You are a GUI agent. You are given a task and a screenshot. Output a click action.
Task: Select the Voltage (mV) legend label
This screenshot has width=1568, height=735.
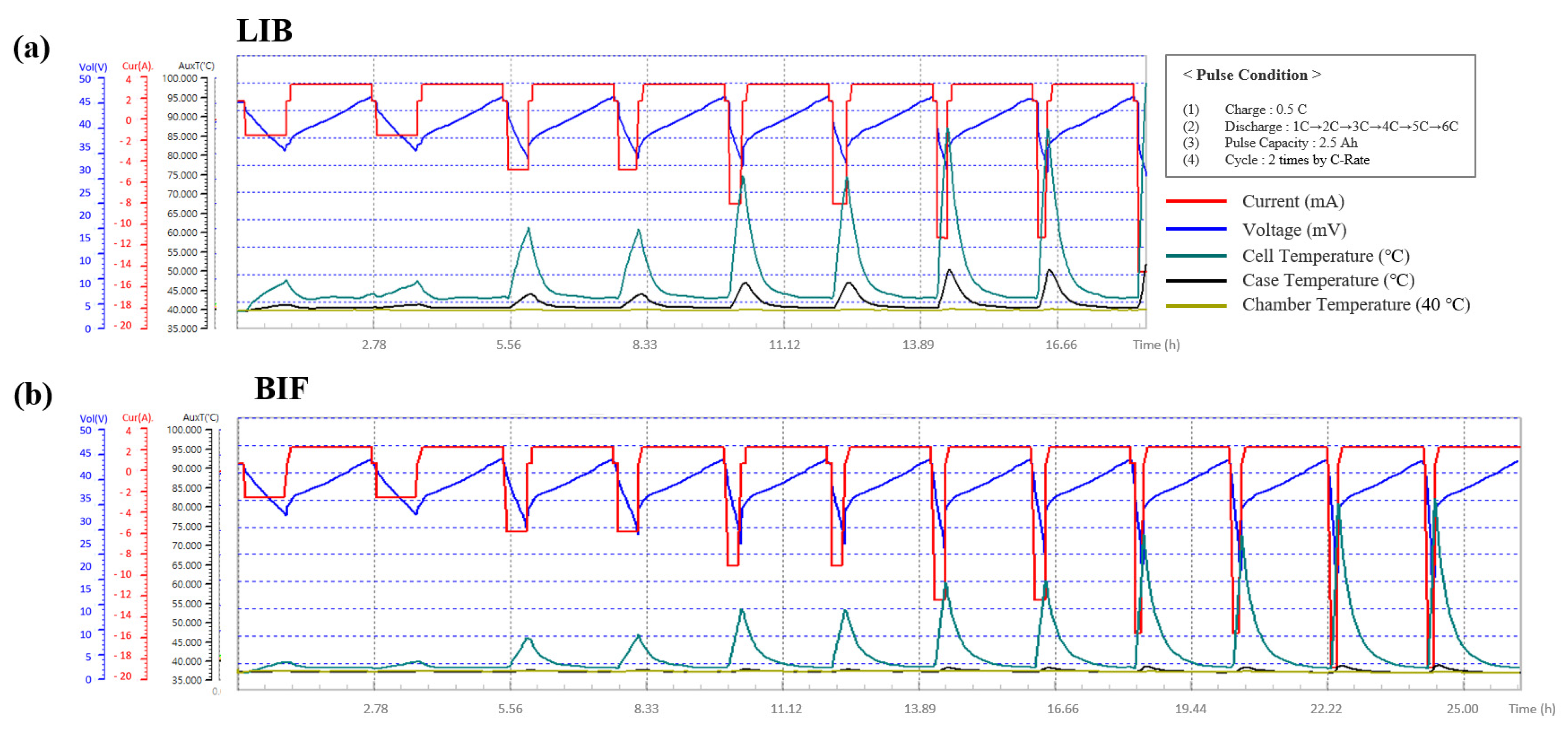click(x=1294, y=230)
